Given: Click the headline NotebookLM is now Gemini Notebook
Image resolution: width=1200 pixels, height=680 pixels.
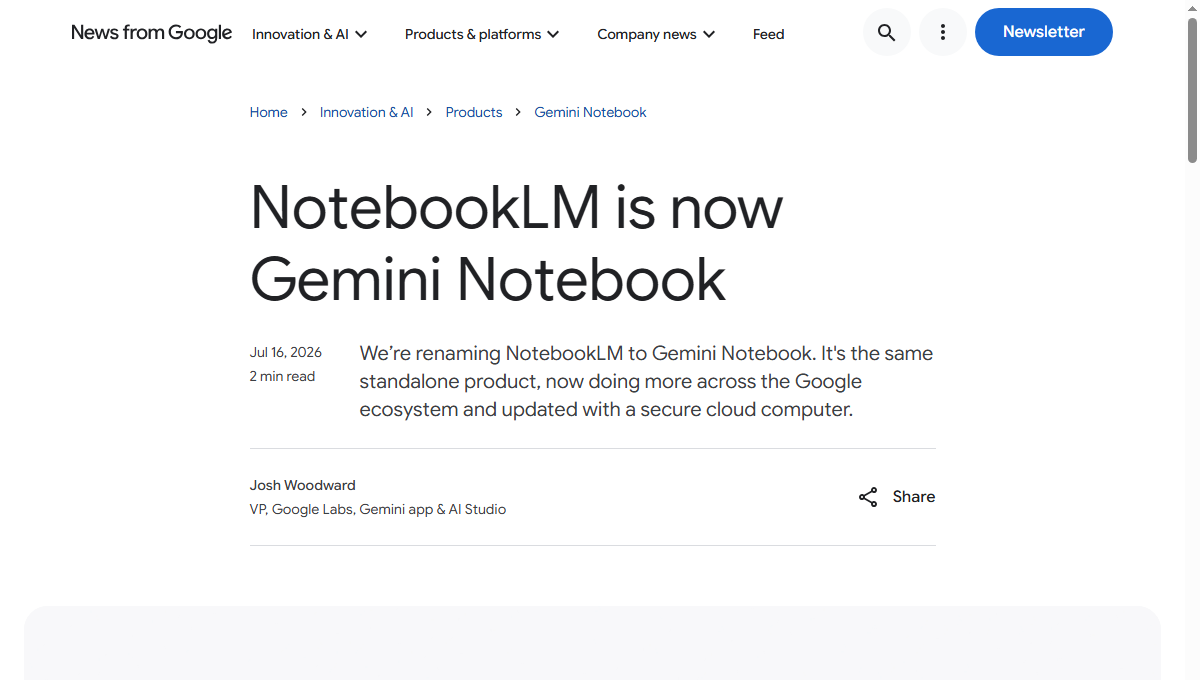Looking at the screenshot, I should 517,243.
